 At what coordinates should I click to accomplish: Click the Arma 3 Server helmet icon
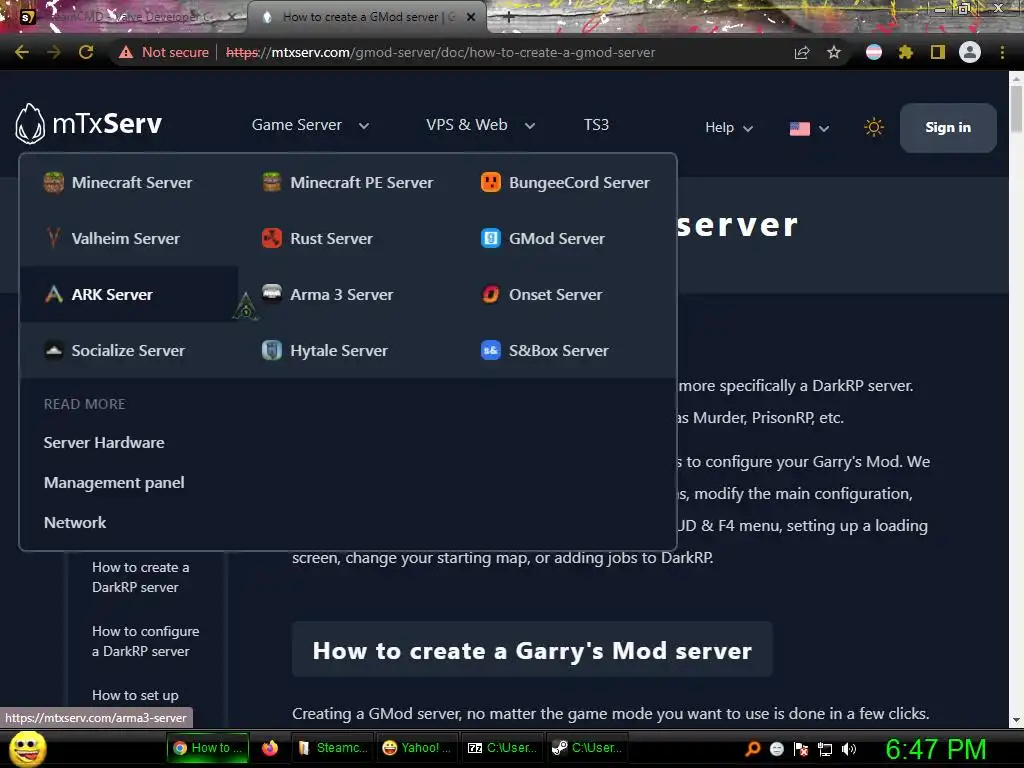[272, 293]
